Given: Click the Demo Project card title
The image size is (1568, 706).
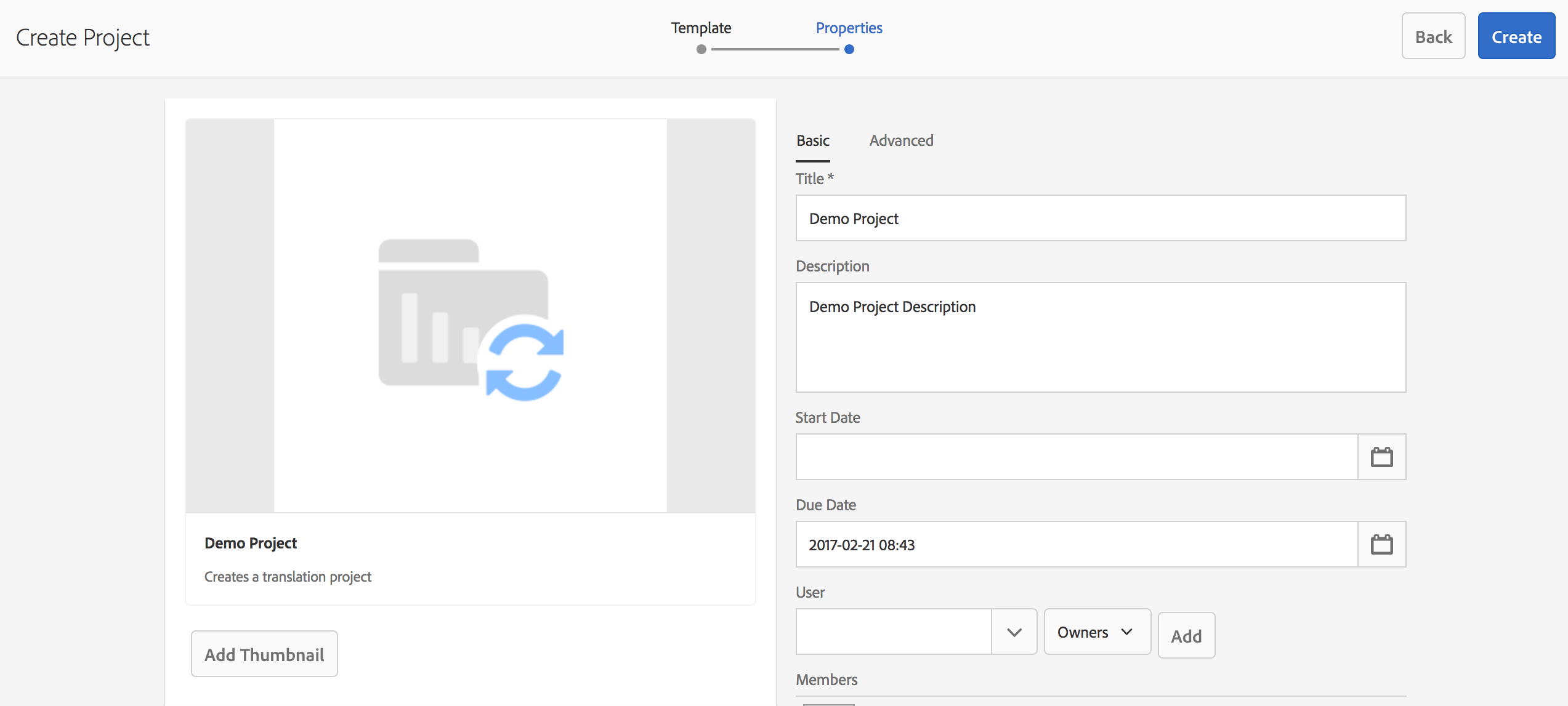Looking at the screenshot, I should click(x=251, y=543).
